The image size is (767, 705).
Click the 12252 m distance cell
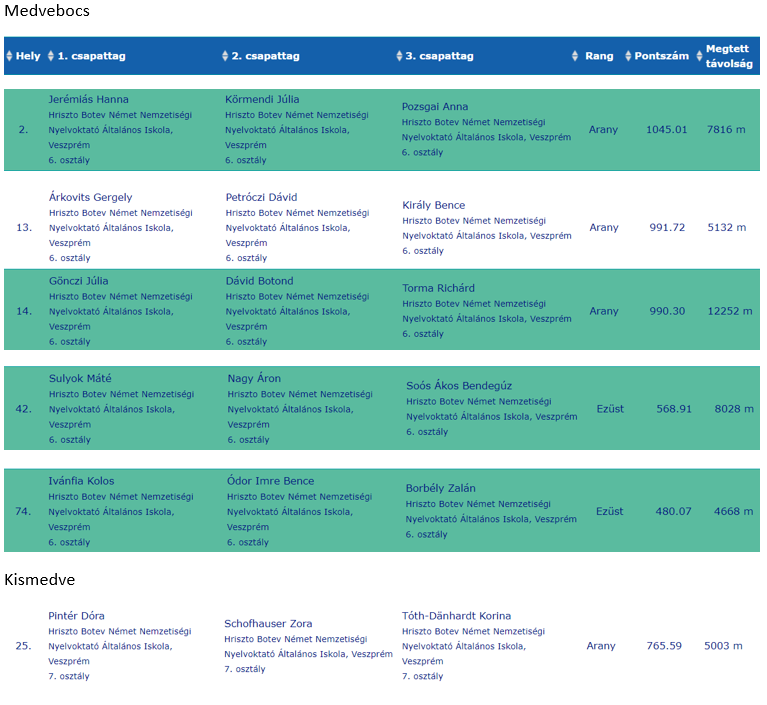[730, 311]
